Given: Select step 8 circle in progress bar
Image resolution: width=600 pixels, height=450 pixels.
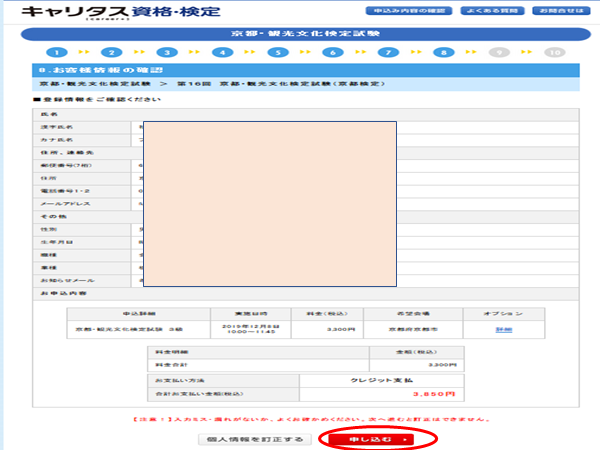Looking at the screenshot, I should pyautogui.click(x=444, y=52).
